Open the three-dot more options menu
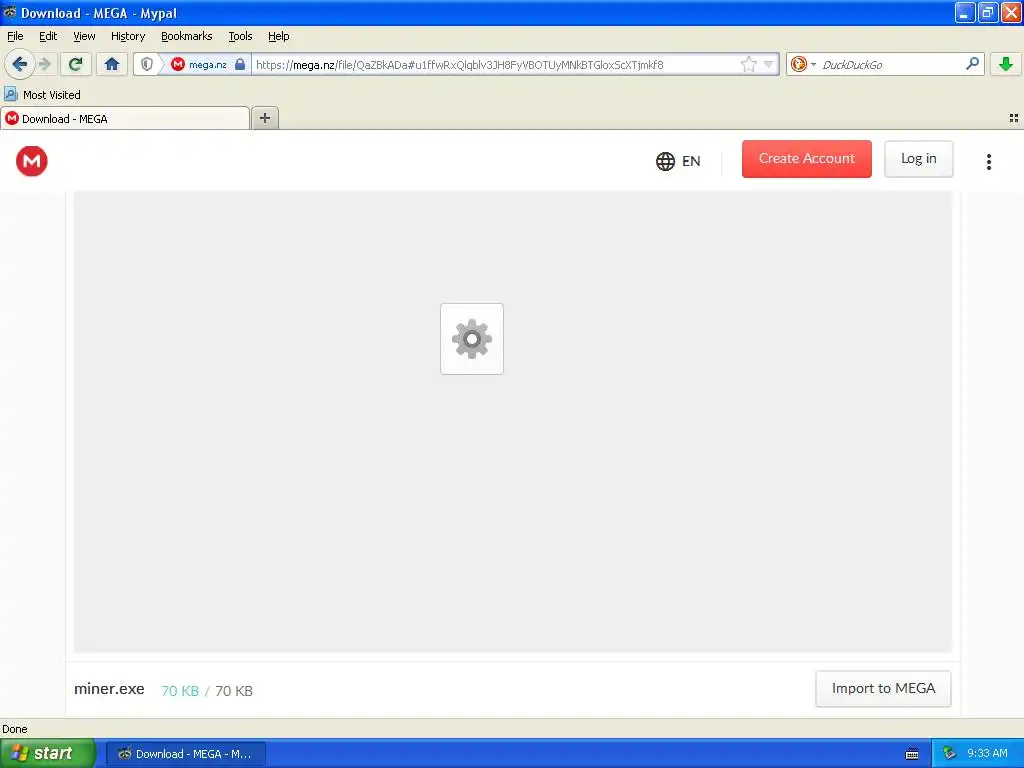 989,161
